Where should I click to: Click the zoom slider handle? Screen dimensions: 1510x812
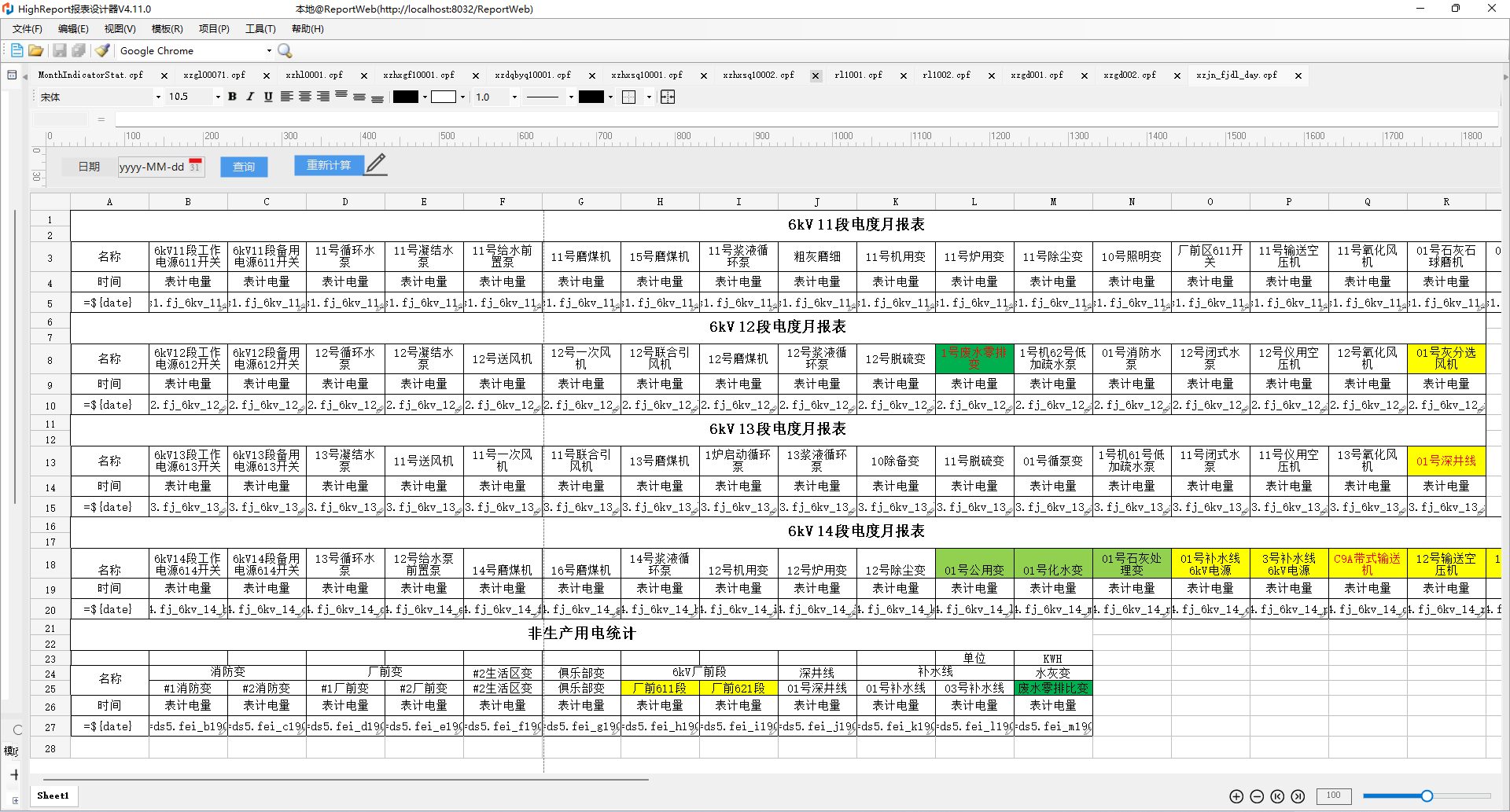1427,796
